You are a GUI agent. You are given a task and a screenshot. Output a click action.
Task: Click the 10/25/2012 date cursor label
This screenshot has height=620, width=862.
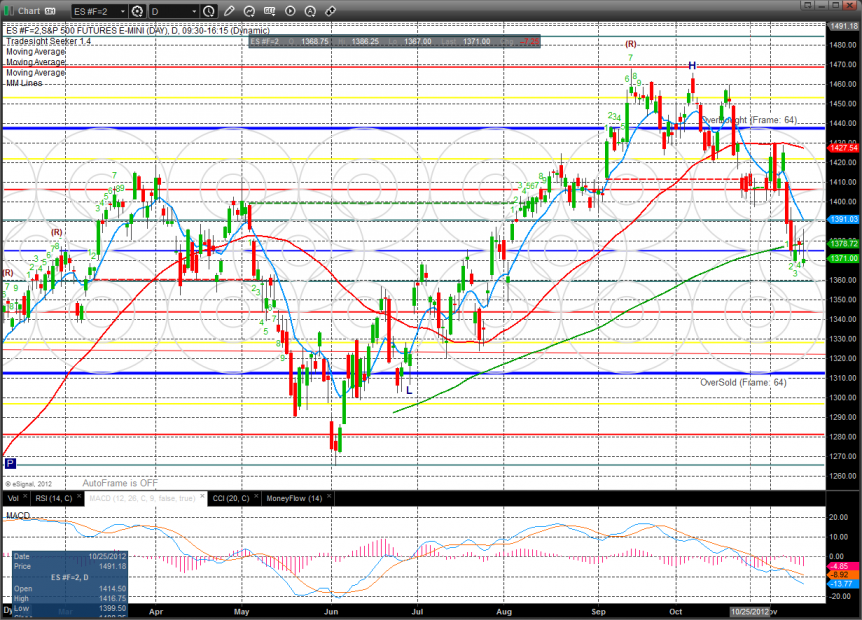[749, 611]
